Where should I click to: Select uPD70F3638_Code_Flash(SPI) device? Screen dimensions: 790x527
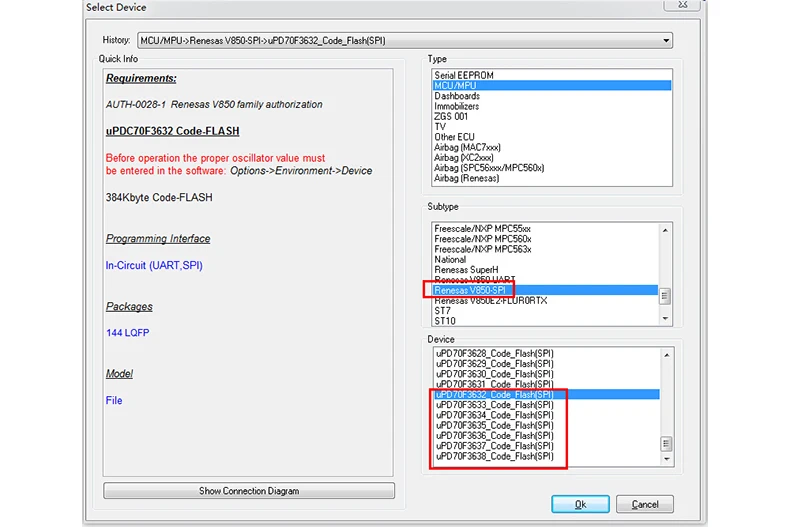(547, 456)
